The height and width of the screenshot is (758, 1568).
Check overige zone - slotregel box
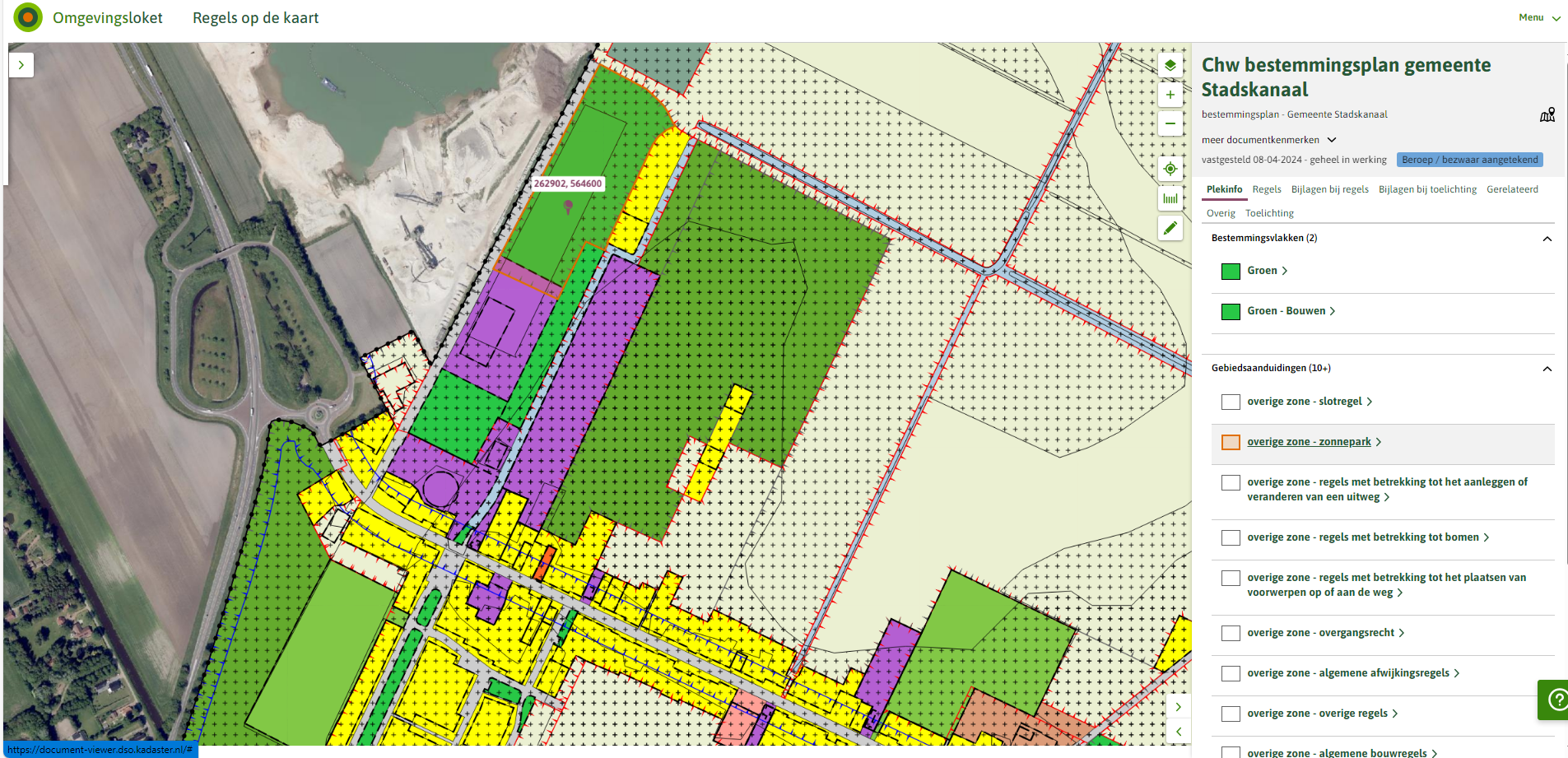pyautogui.click(x=1231, y=402)
